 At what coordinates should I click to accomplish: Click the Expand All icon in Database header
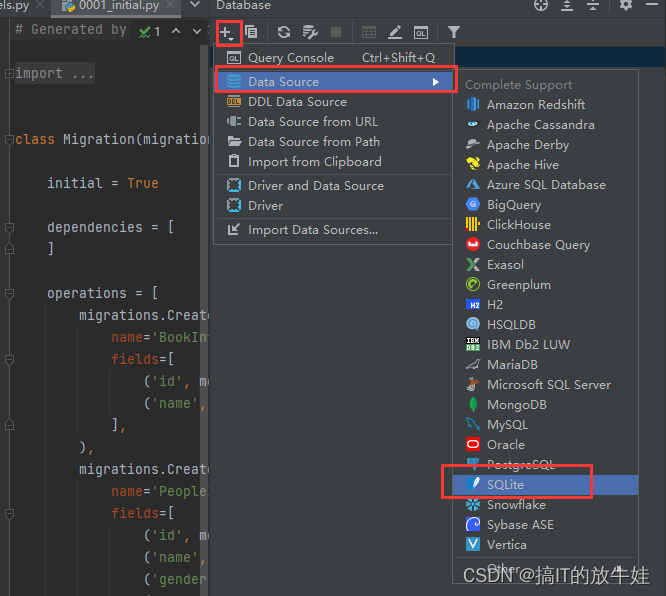[567, 5]
